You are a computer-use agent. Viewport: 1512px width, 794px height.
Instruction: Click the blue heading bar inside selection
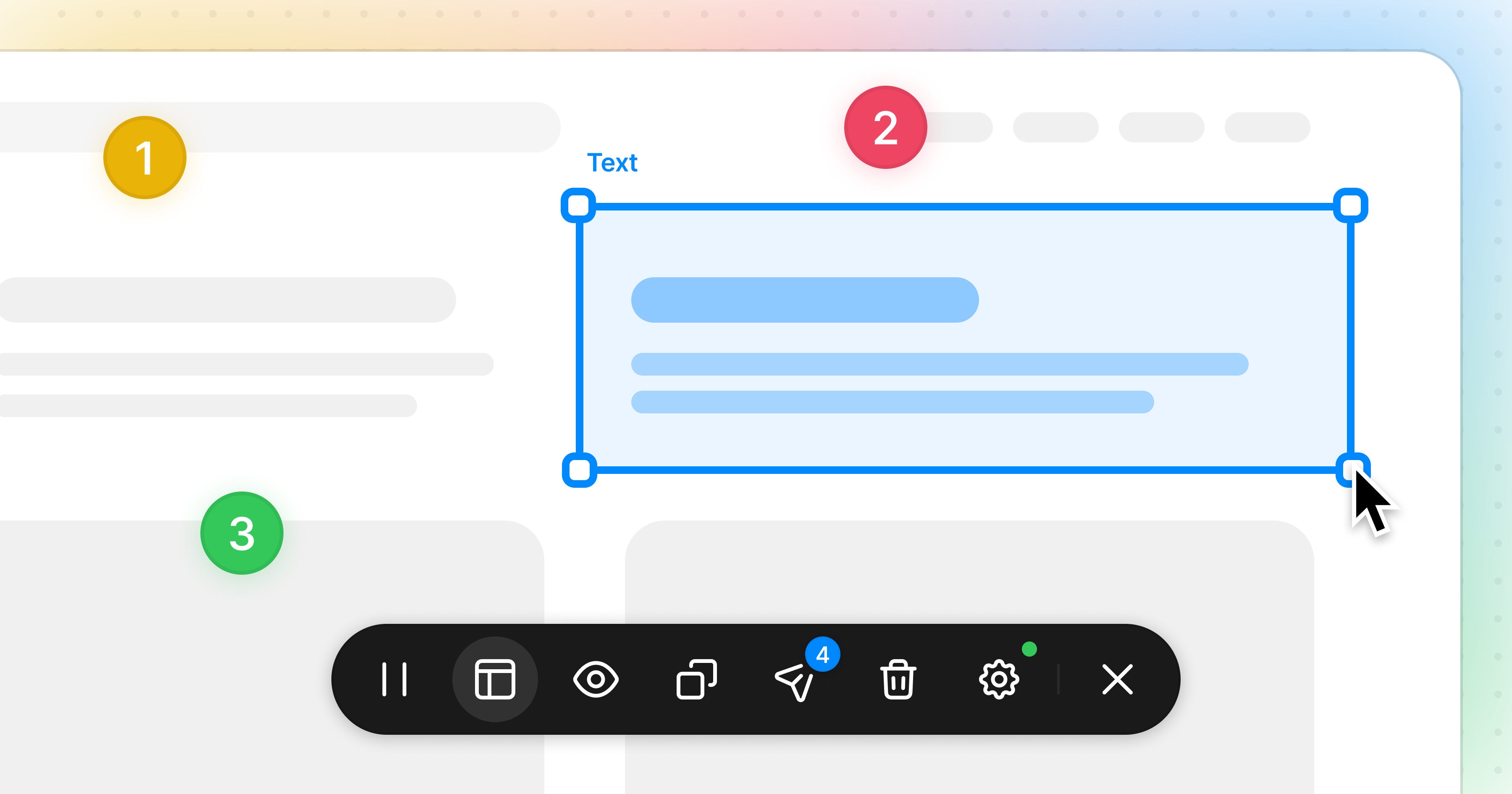[804, 300]
